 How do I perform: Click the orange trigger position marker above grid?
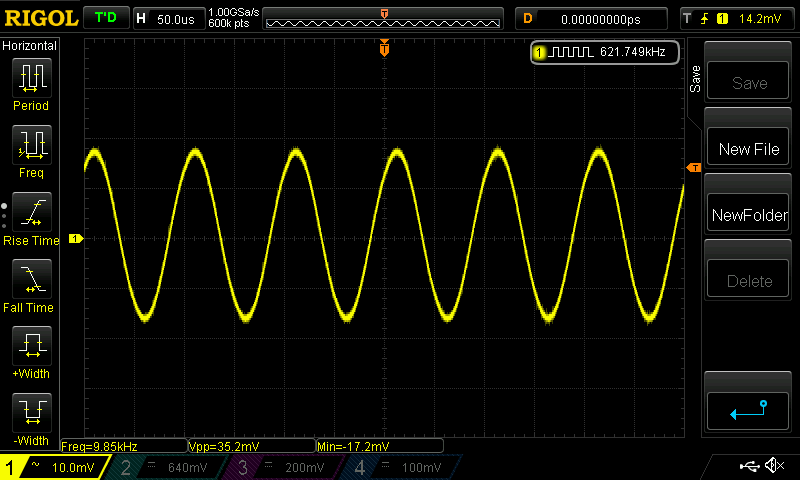tap(384, 48)
